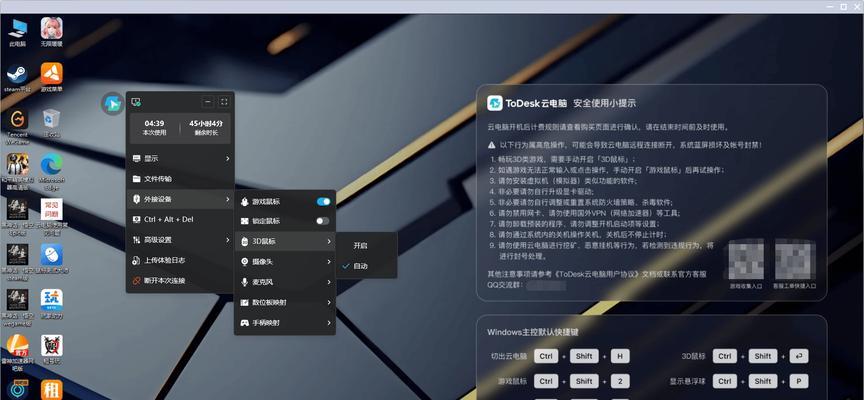The height and width of the screenshot is (400, 864).
Task: Click the blurred QQ交流群 number
Action: point(546,285)
